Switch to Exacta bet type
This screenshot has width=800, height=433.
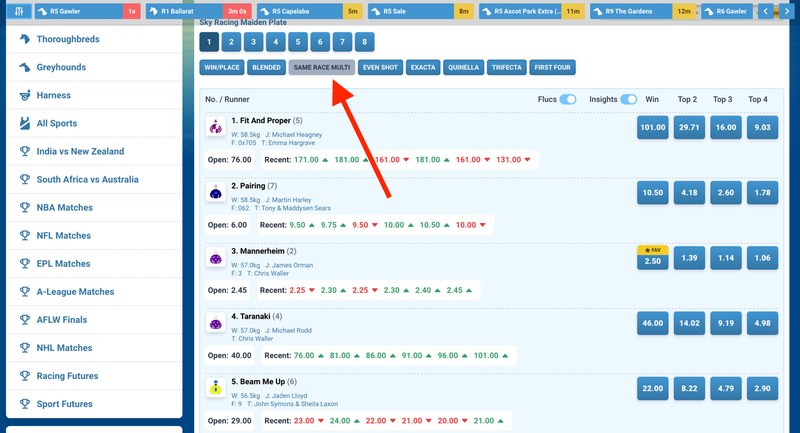coord(423,67)
